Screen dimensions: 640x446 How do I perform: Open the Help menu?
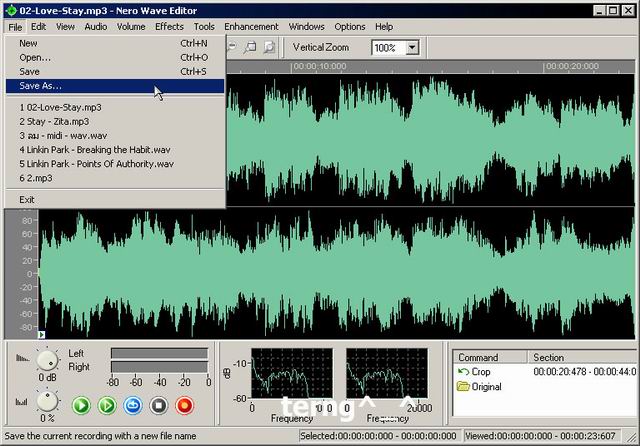(x=384, y=27)
